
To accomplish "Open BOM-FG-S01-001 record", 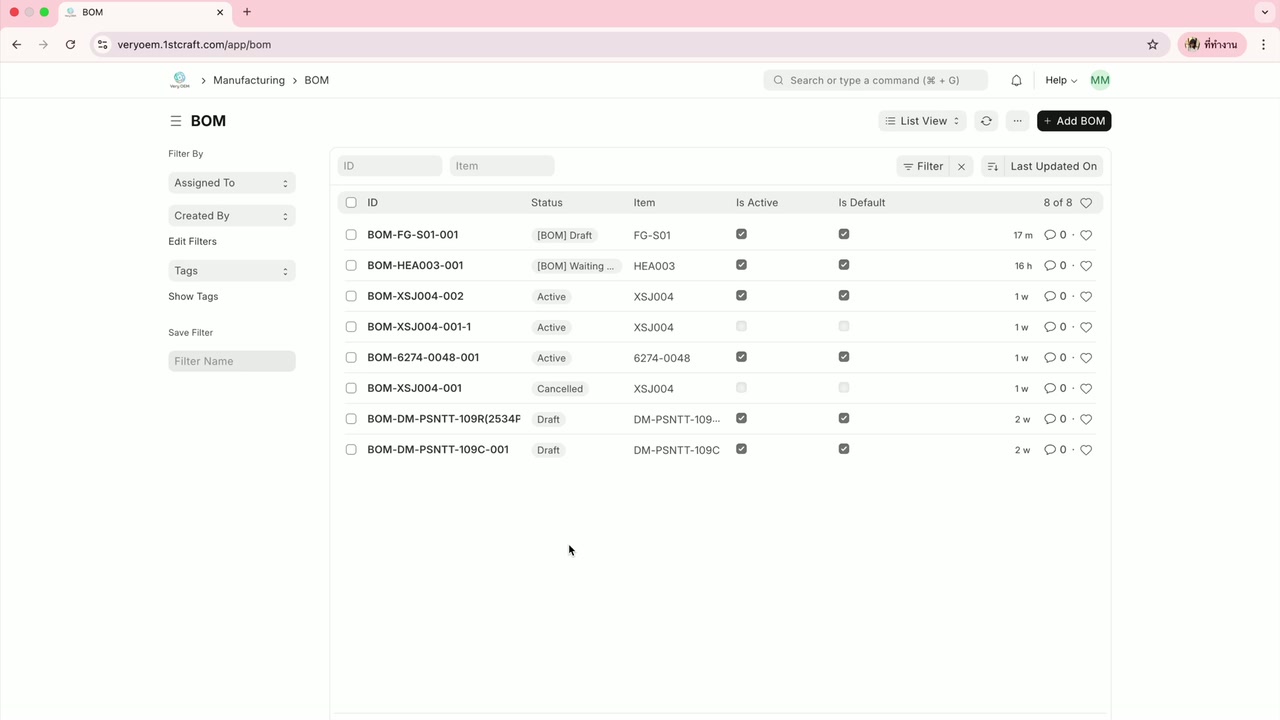I will click(x=412, y=235).
